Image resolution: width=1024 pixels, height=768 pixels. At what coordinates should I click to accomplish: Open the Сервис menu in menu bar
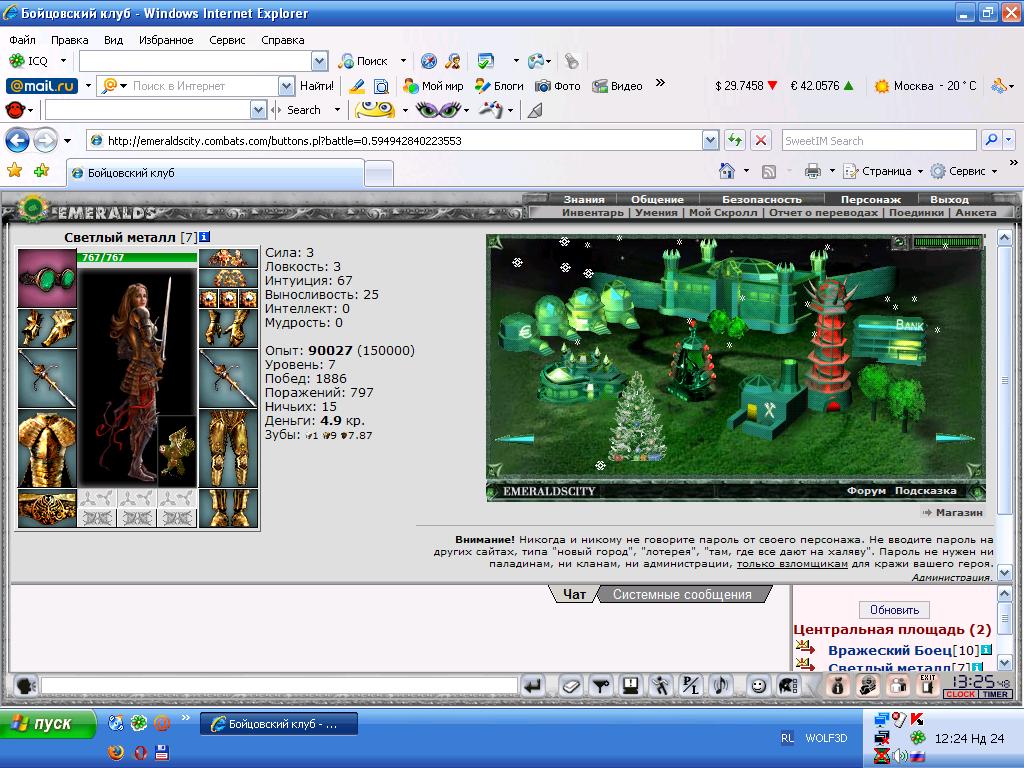click(x=227, y=40)
